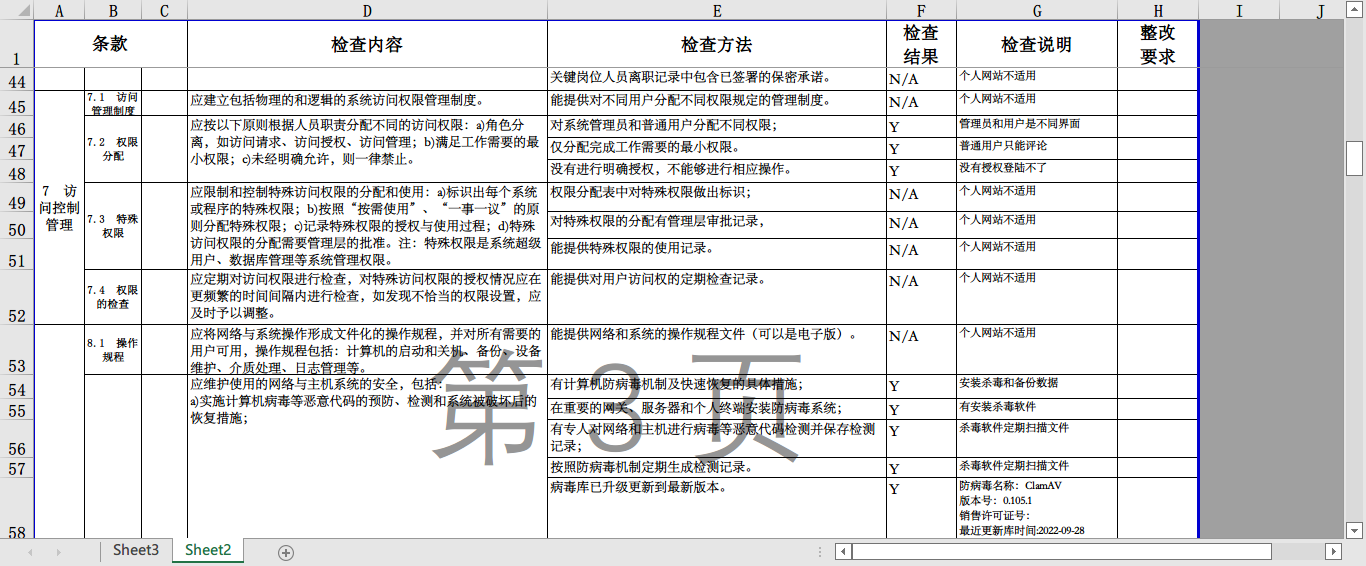Click cell 病毒库已升级更新到最新版本
Image resolution: width=1366 pixels, height=566 pixels.
tap(717, 509)
